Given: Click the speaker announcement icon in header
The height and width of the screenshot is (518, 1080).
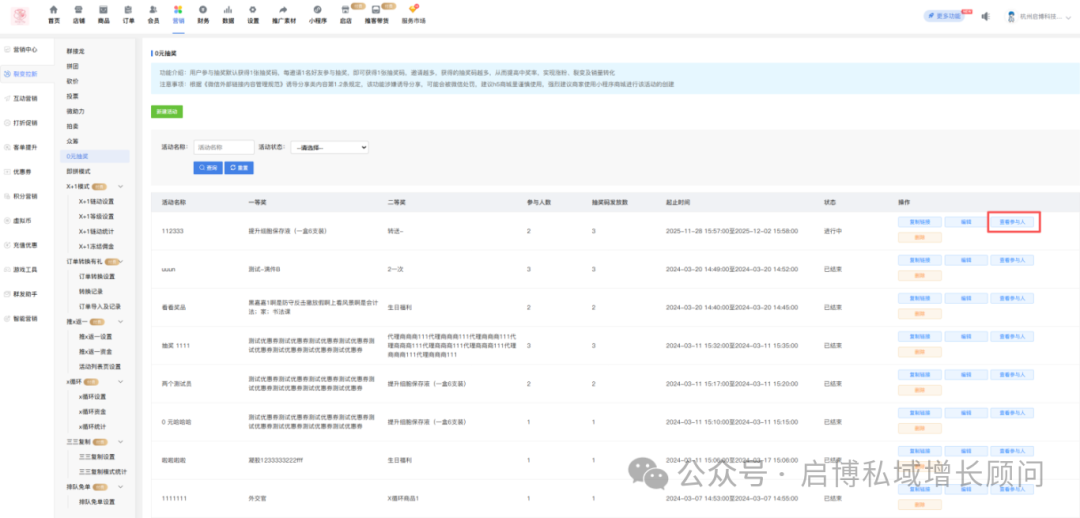Looking at the screenshot, I should pyautogui.click(x=985, y=16).
